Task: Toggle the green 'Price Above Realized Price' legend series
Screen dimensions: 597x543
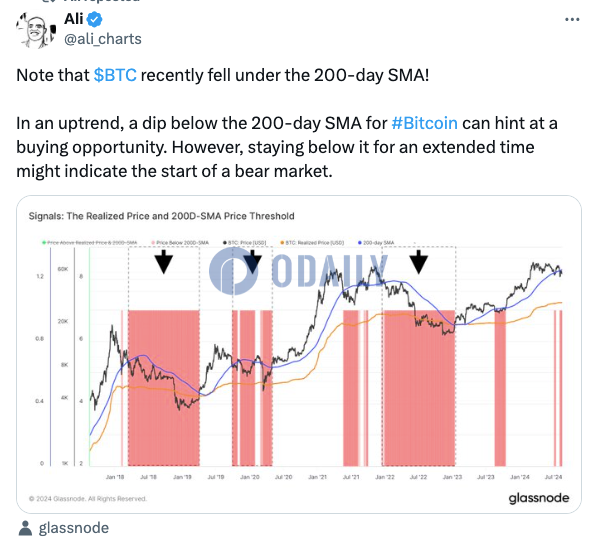Action: point(89,243)
